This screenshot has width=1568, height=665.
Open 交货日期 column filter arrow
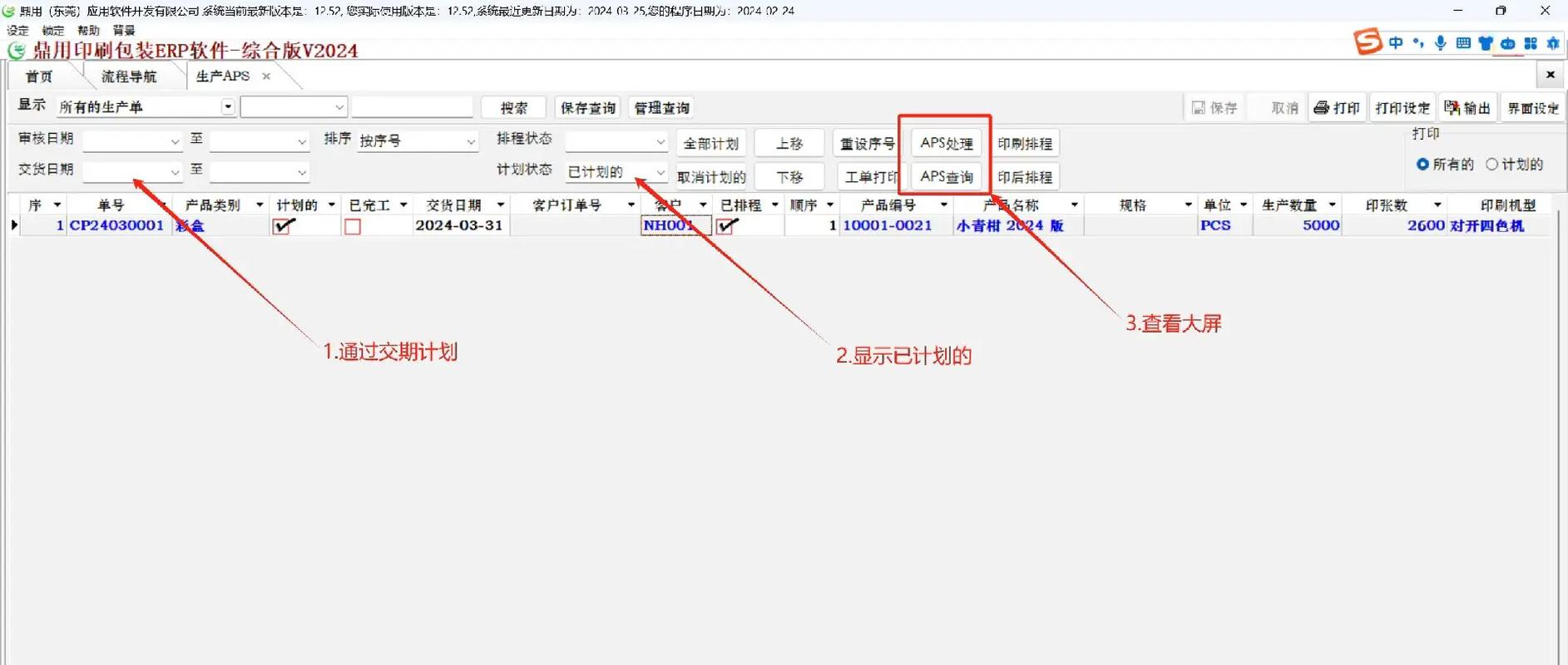(x=501, y=205)
